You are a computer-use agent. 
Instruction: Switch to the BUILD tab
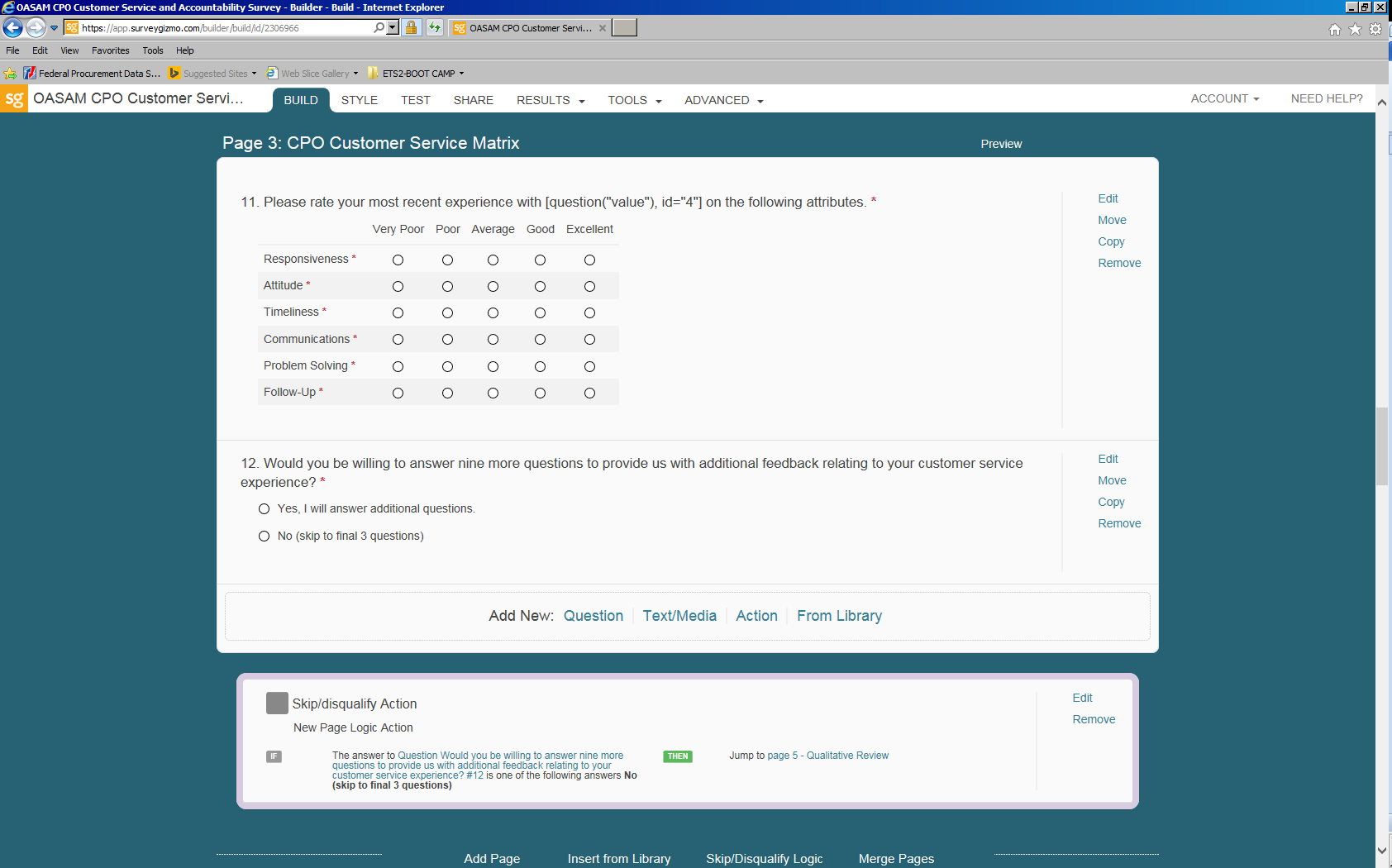pyautogui.click(x=301, y=100)
